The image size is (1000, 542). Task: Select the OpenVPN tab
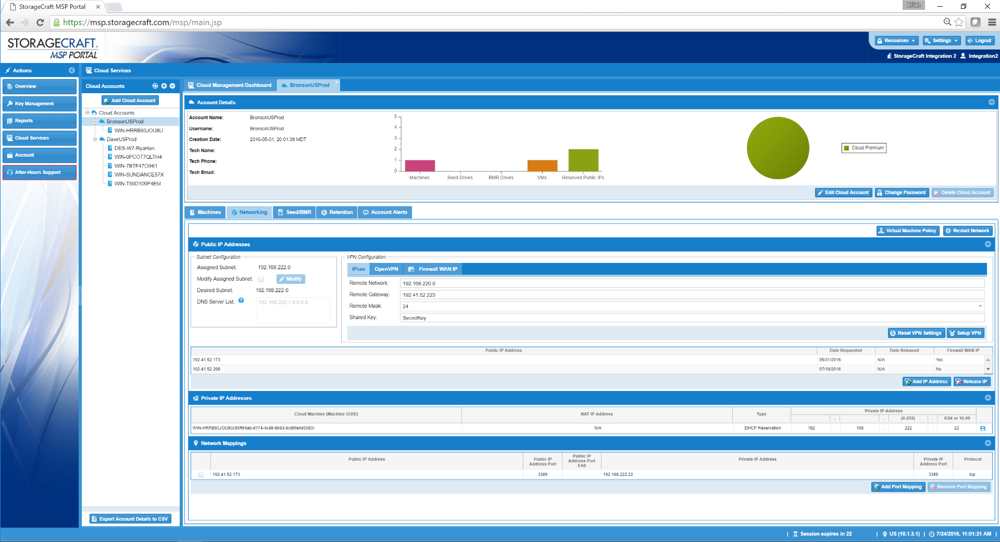[385, 269]
